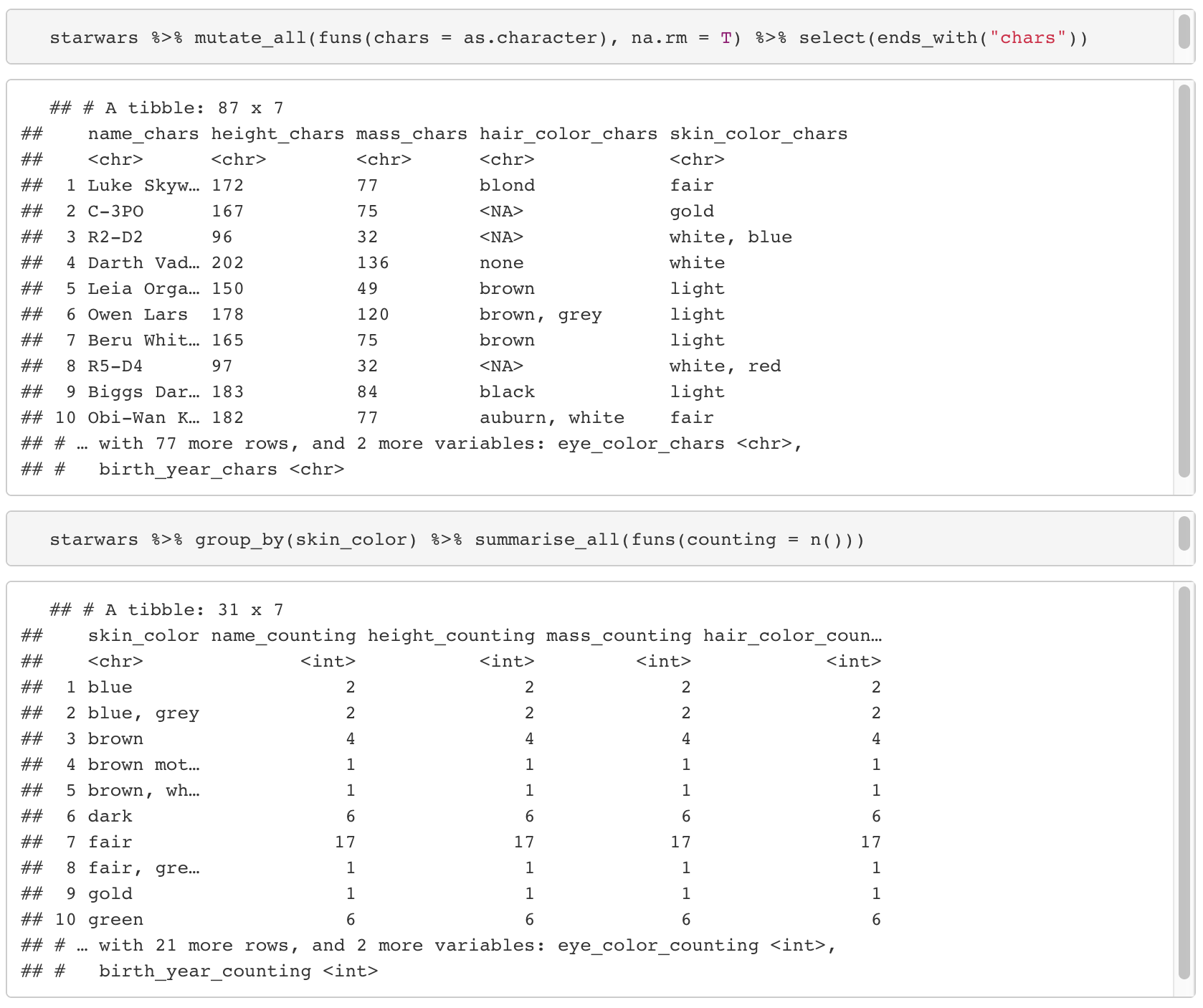Click the group_by(skin_color) code text
This screenshot has width=1203, height=1008.
(306, 540)
